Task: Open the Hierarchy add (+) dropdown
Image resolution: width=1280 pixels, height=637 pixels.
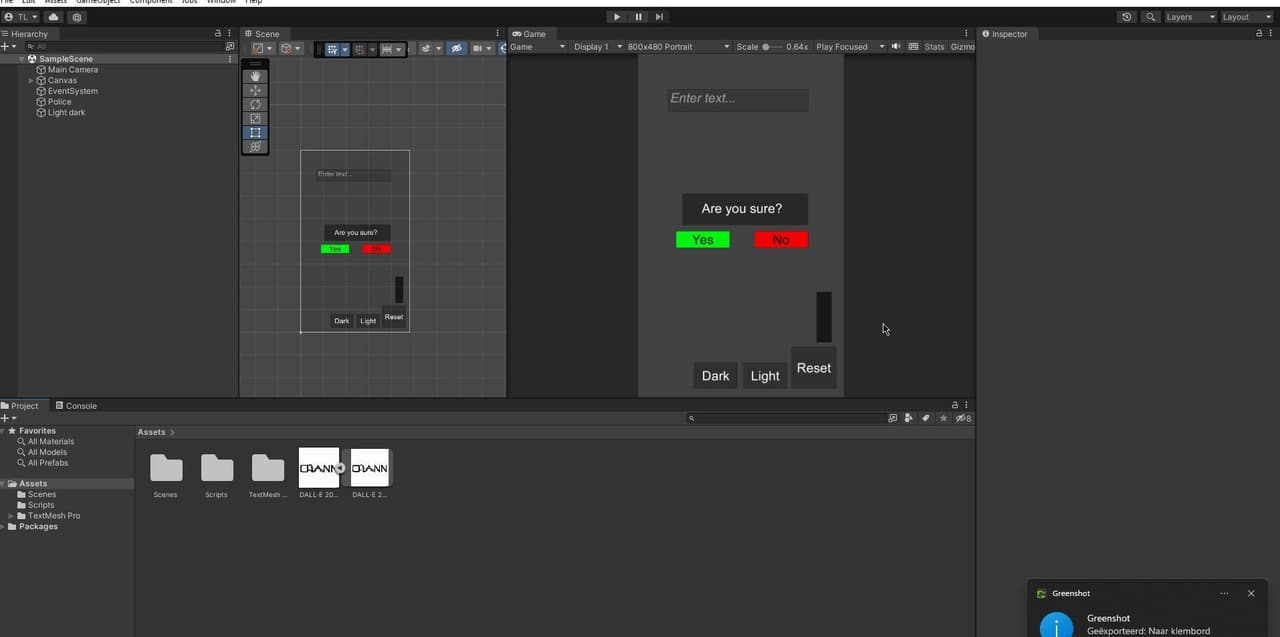Action: pyautogui.click(x=9, y=47)
